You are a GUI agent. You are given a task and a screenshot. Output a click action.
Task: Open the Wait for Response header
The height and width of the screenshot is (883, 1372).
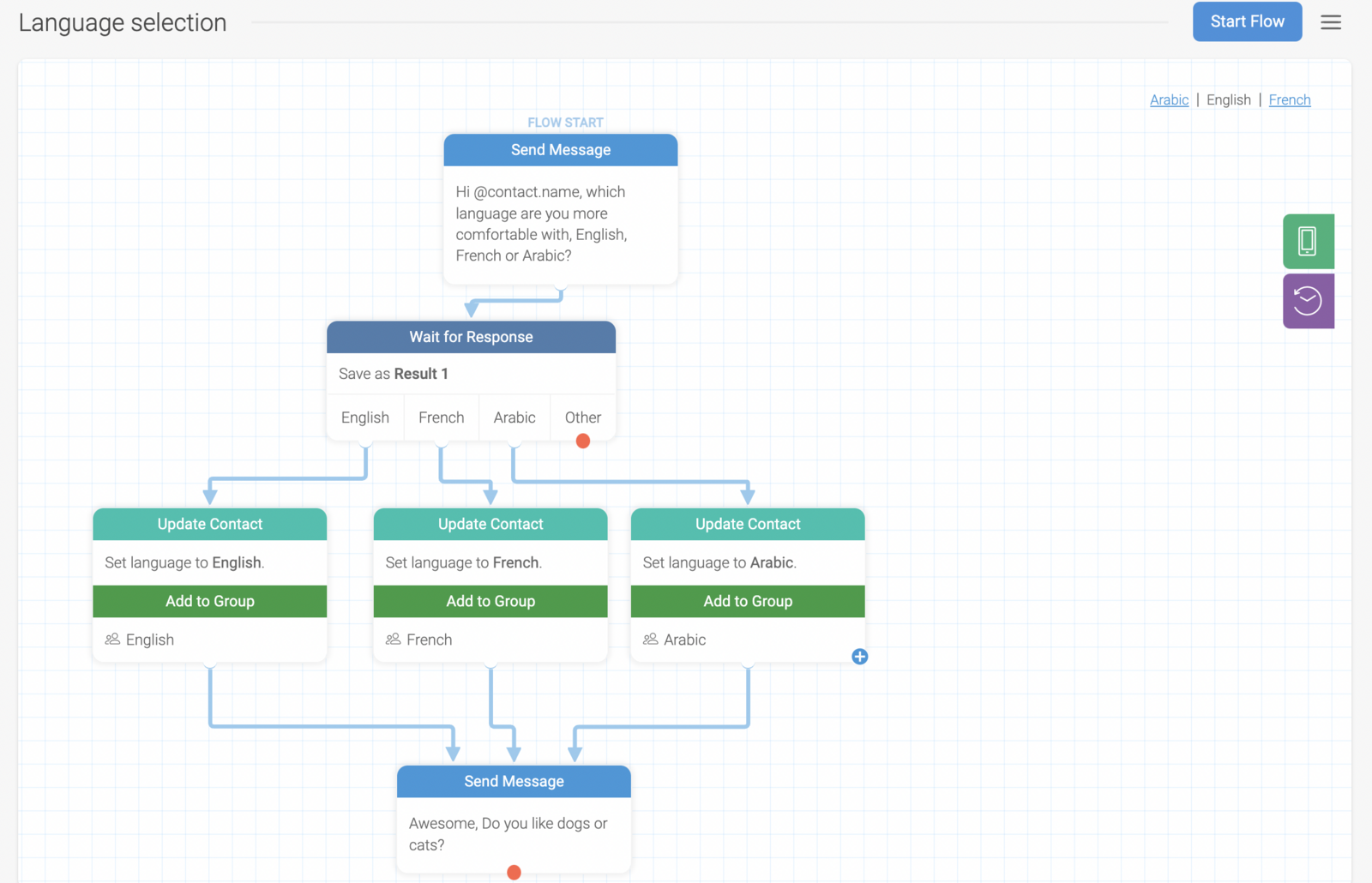click(x=471, y=337)
